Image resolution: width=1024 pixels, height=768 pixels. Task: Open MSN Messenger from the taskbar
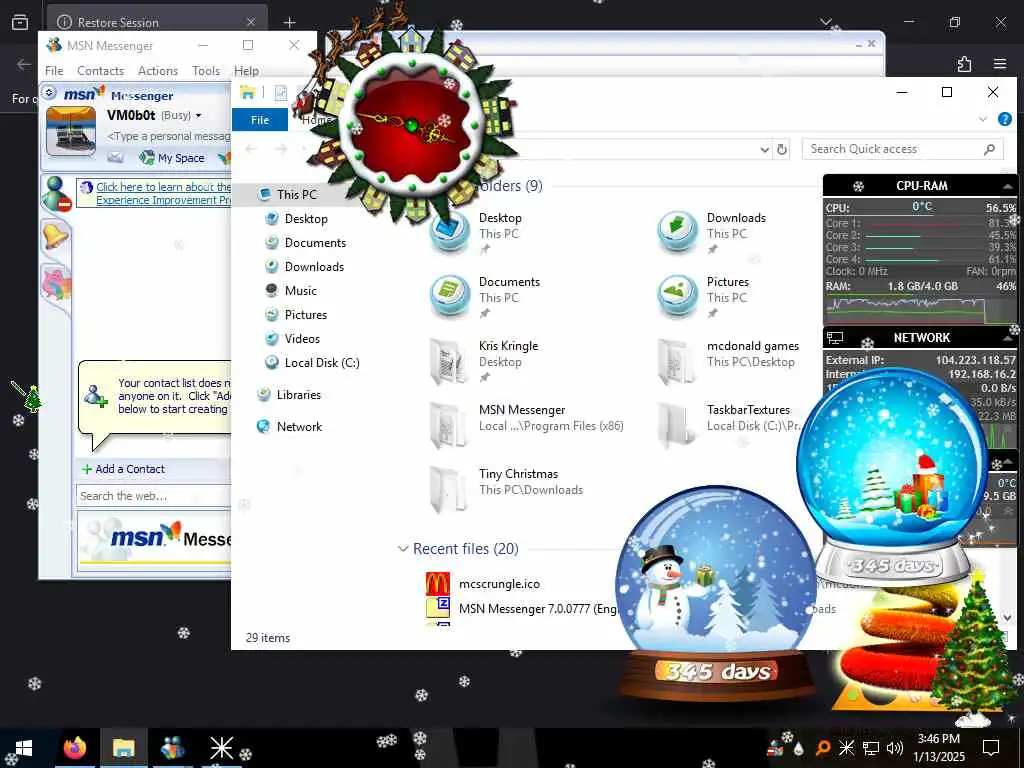tap(172, 748)
